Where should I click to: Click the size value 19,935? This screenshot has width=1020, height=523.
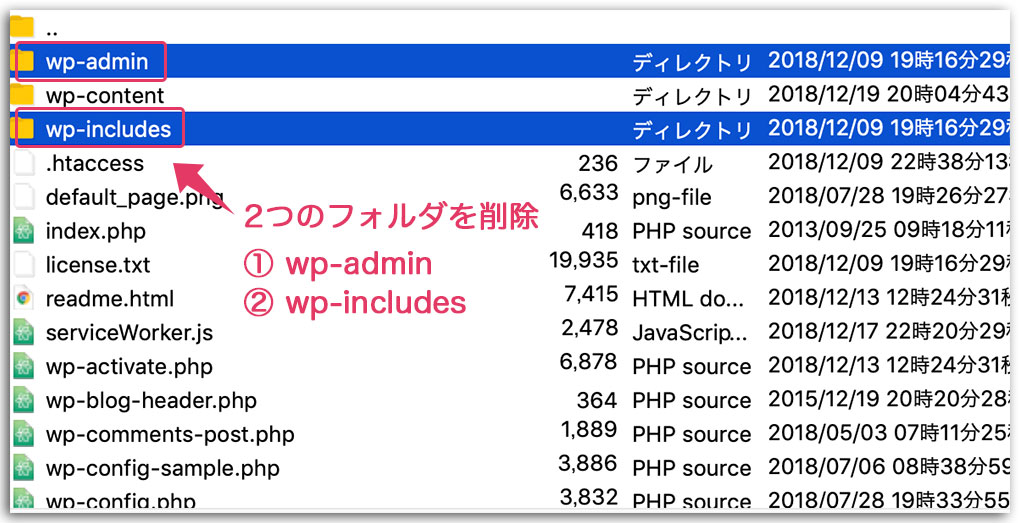coord(584,260)
